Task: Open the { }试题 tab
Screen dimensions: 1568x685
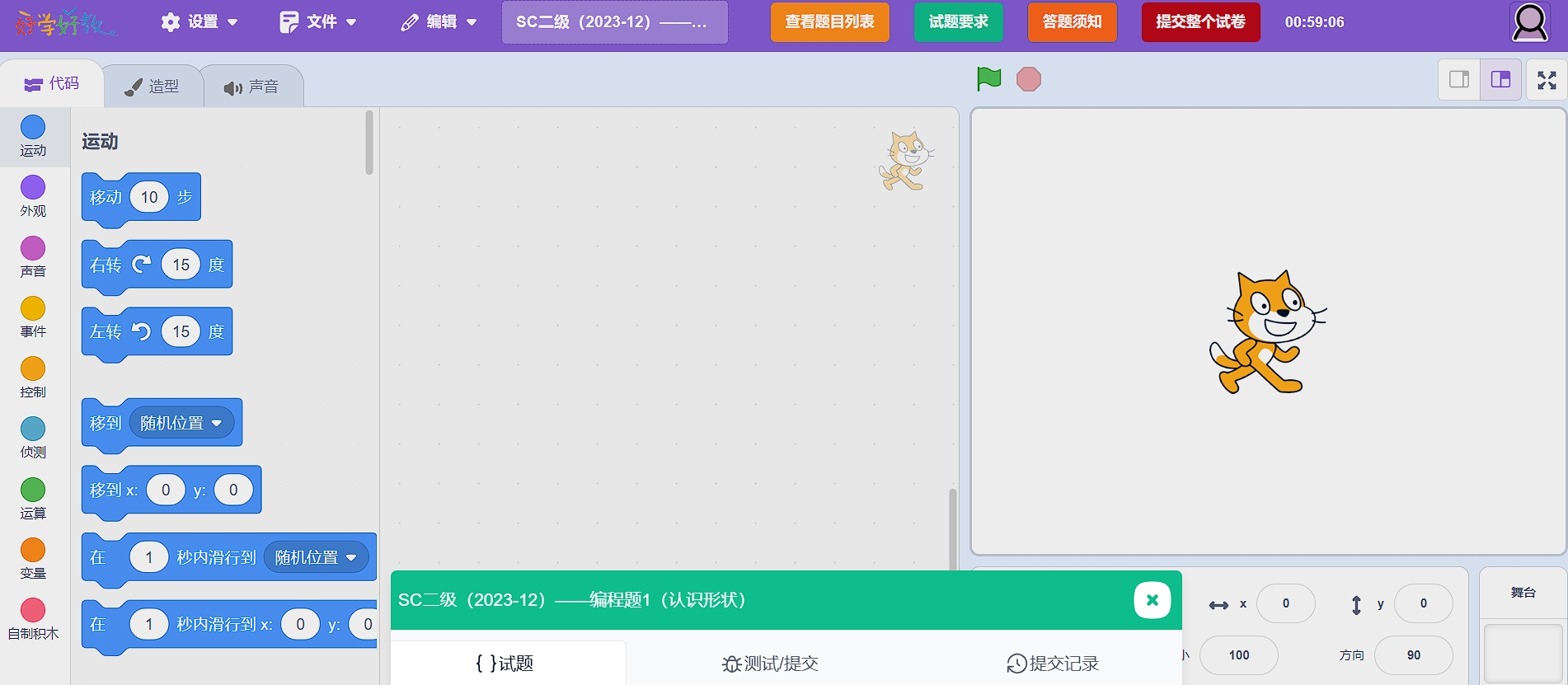Action: pos(505,663)
